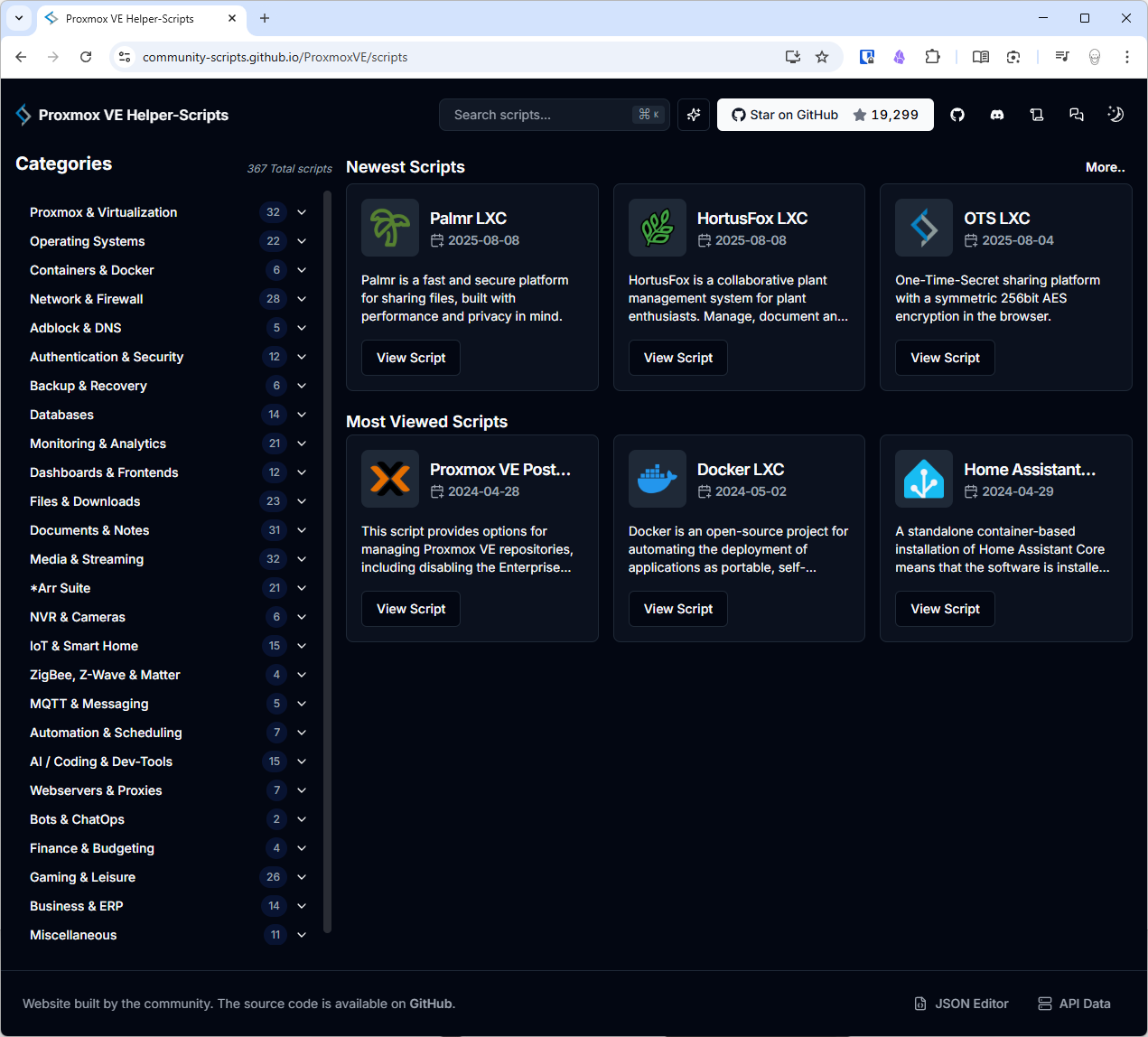Expand the IoT & Smart Home chevron
1148x1037 pixels.
click(302, 646)
